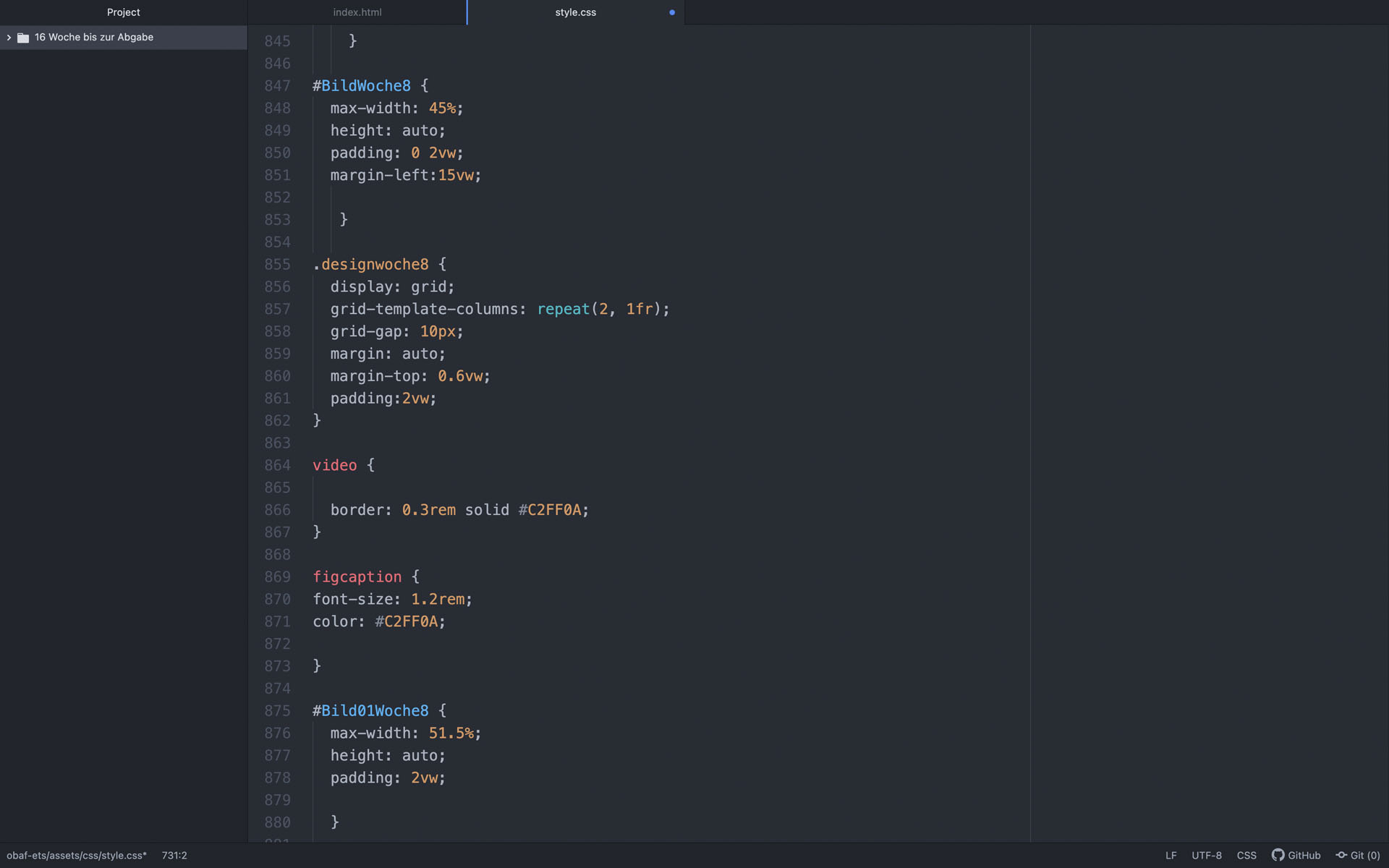Click the GitHub icon in status bar
This screenshot has height=868, width=1389.
click(1278, 855)
